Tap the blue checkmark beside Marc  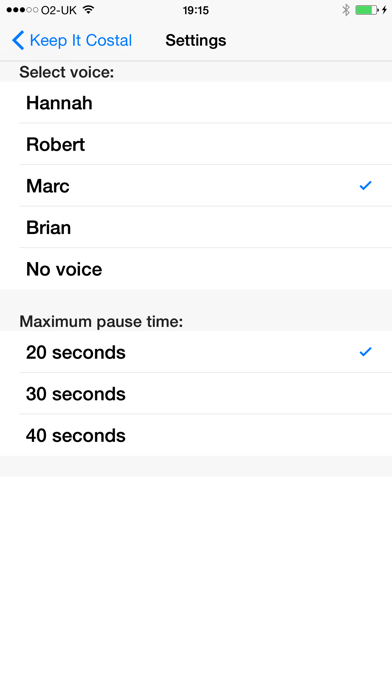click(365, 186)
